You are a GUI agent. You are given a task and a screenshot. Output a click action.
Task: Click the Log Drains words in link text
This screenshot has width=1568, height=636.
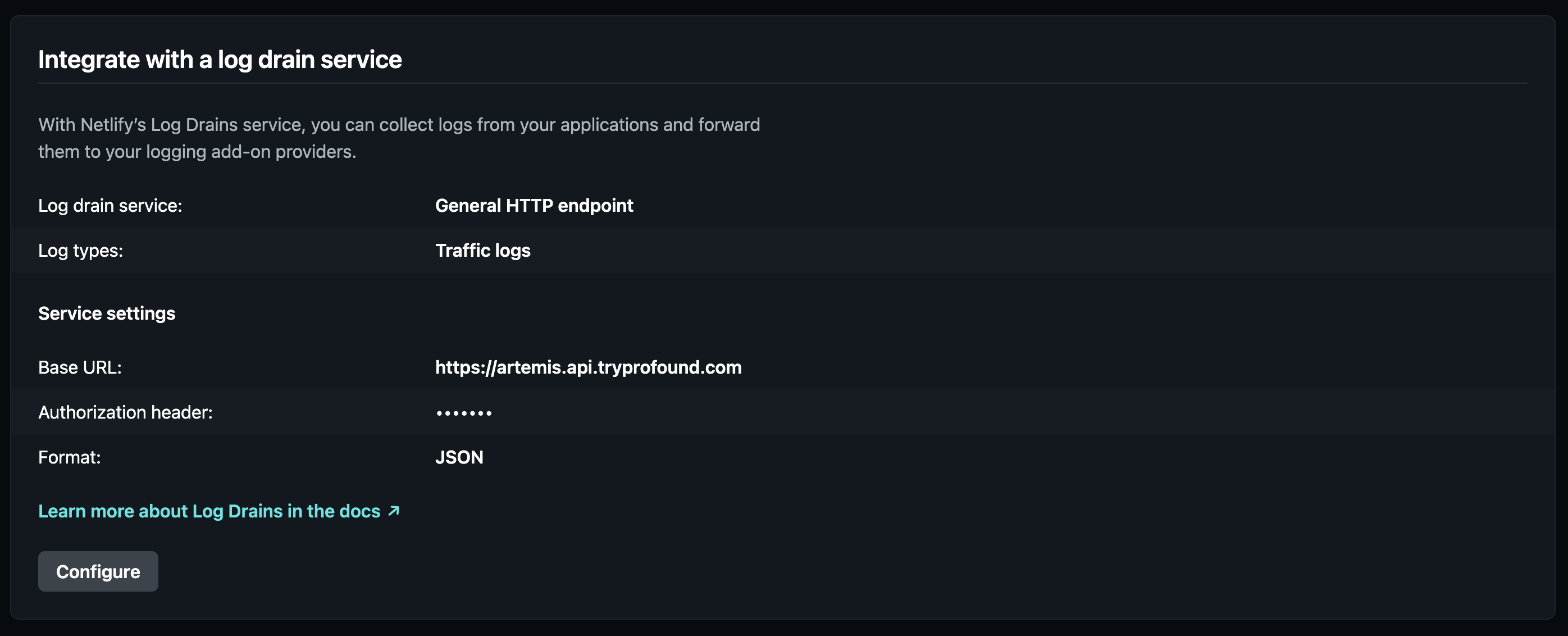coord(238,511)
